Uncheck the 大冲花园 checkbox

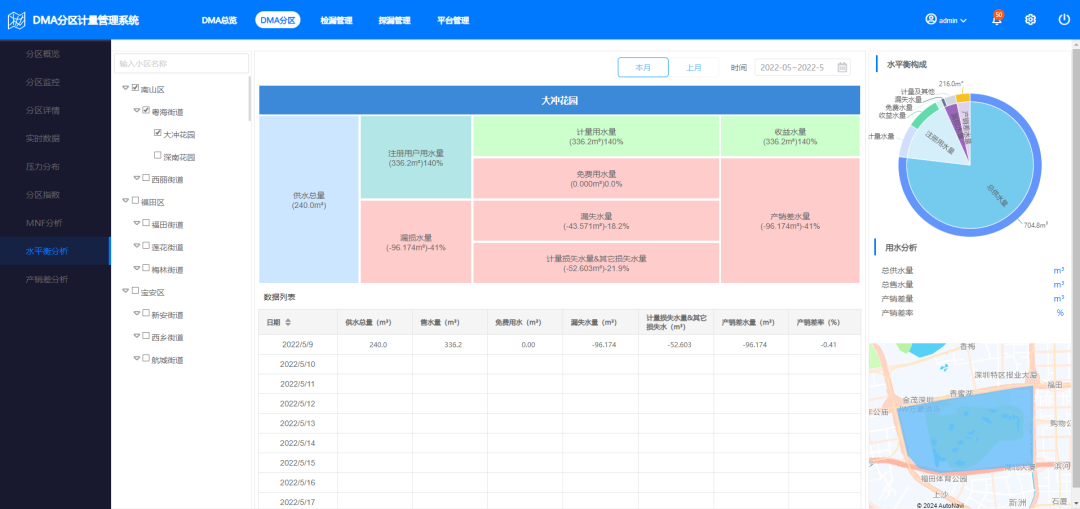click(x=158, y=133)
